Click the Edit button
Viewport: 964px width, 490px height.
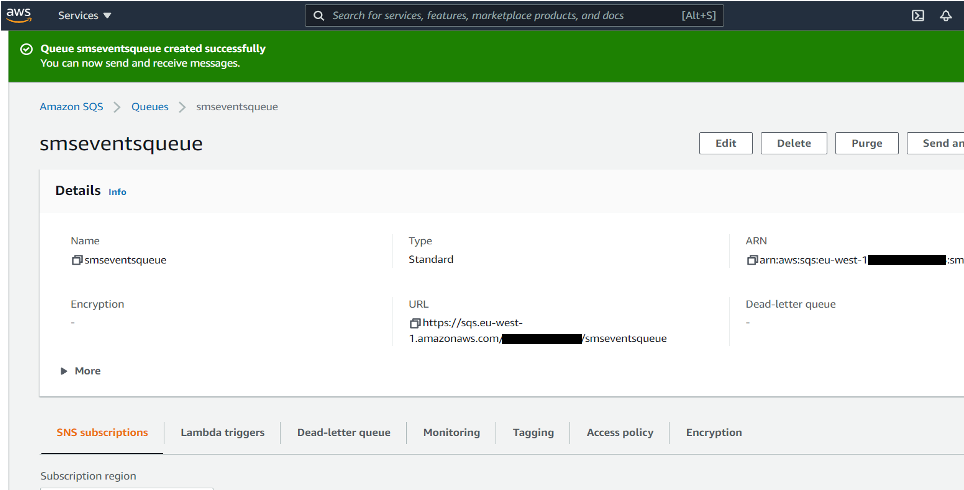coord(726,143)
